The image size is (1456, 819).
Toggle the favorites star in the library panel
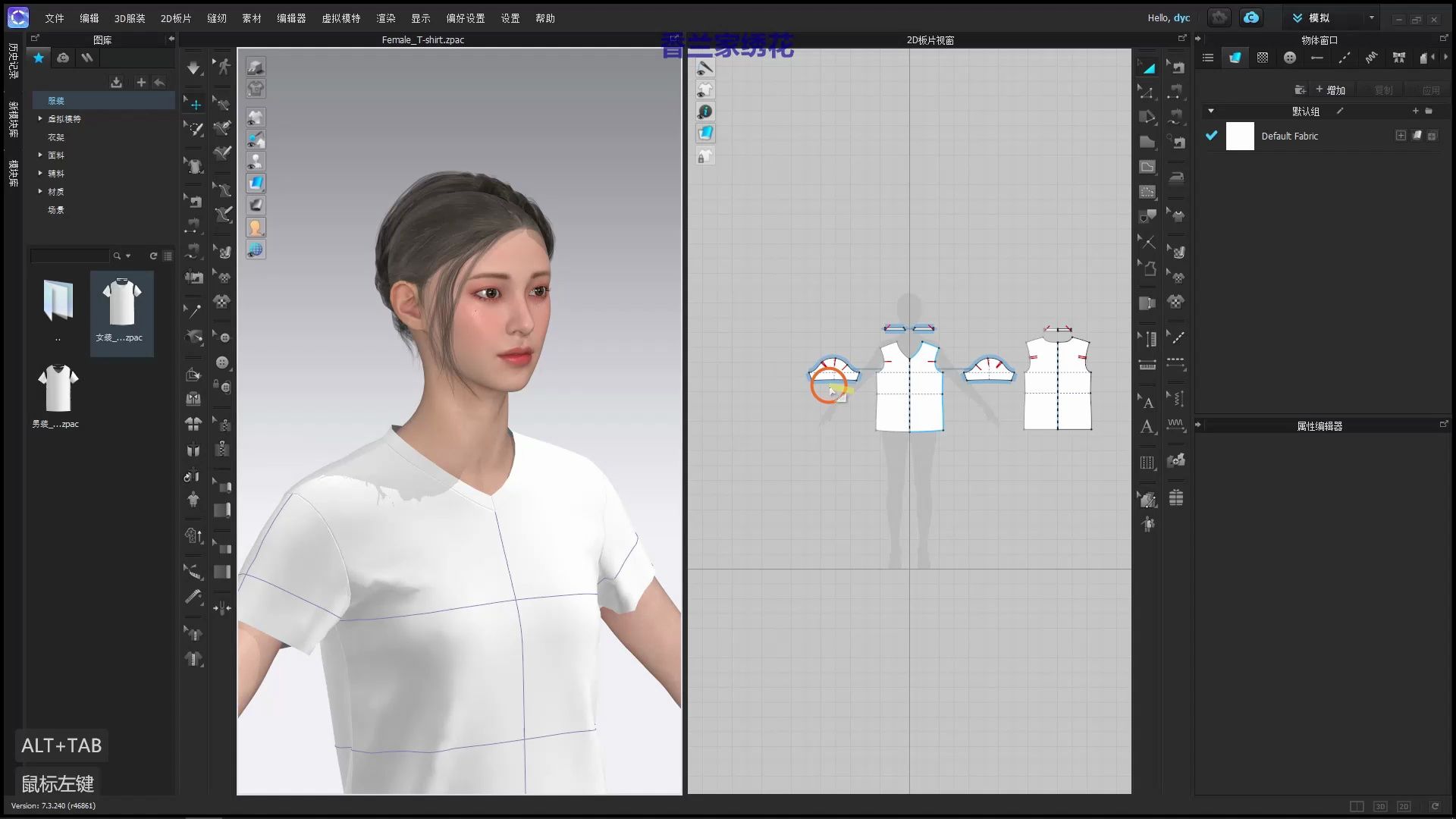coord(38,58)
